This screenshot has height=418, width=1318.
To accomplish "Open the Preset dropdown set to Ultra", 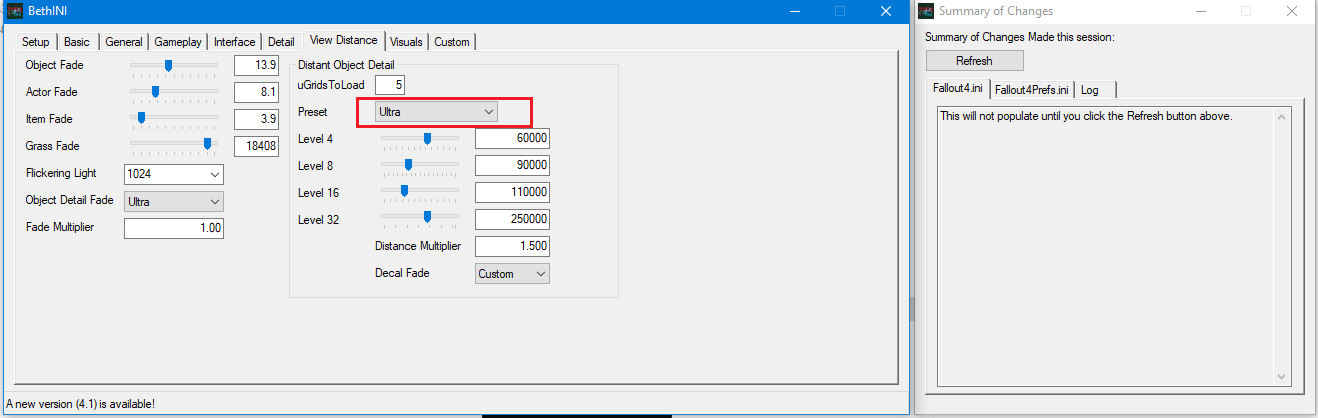I will pos(436,112).
